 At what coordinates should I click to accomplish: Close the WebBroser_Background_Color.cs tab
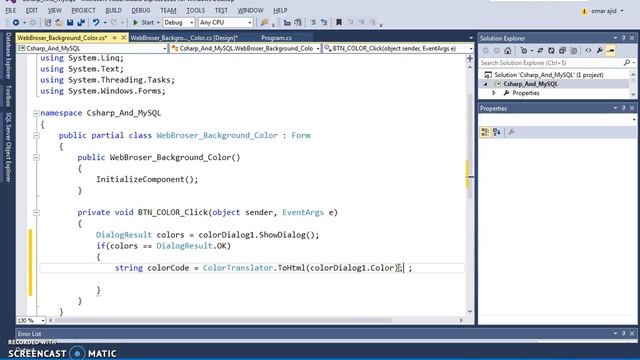124,38
